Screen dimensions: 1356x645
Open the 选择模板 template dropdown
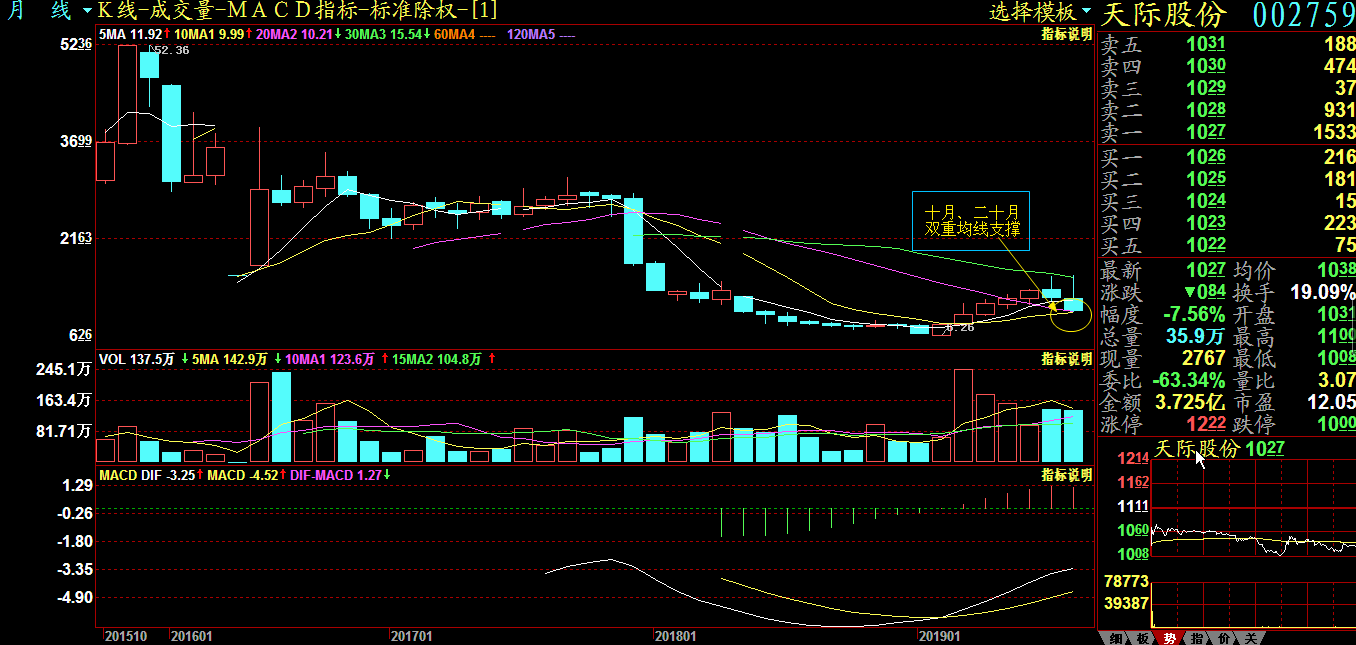(x=1042, y=12)
